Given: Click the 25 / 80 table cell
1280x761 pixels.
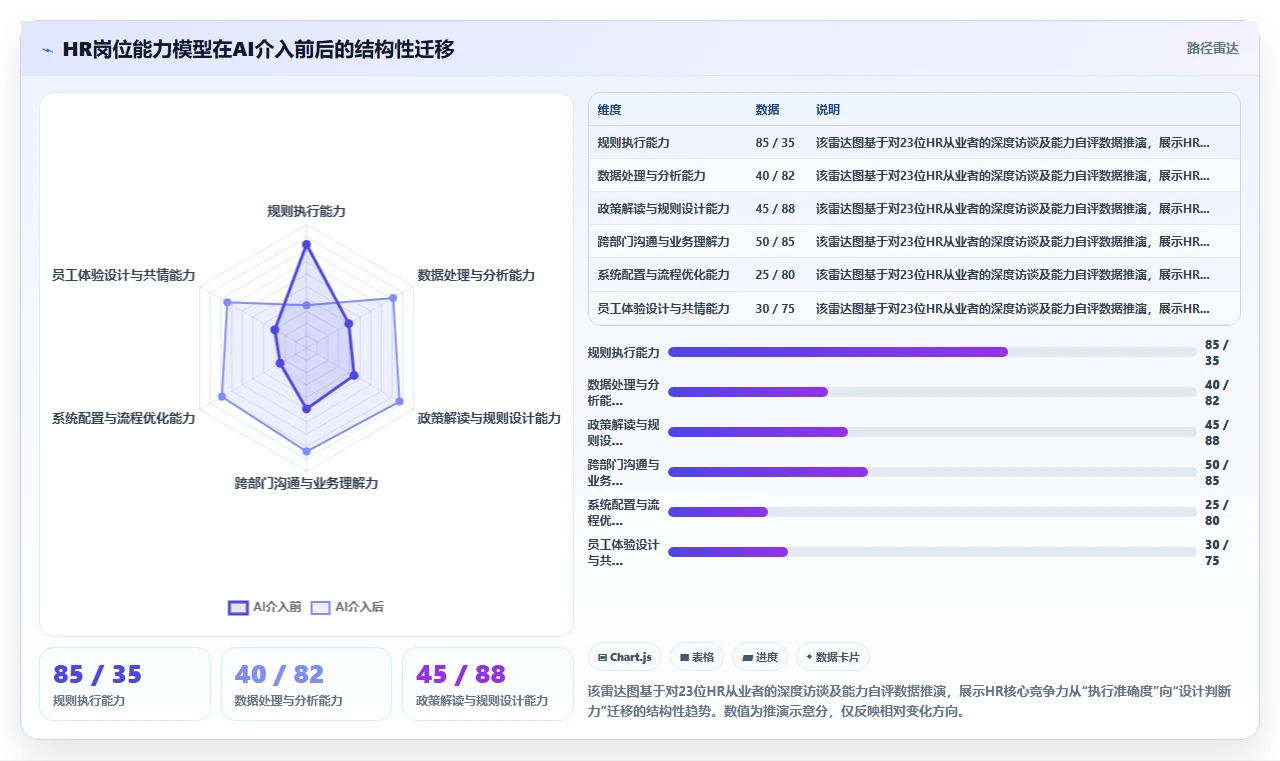Looking at the screenshot, I should click(x=775, y=274).
